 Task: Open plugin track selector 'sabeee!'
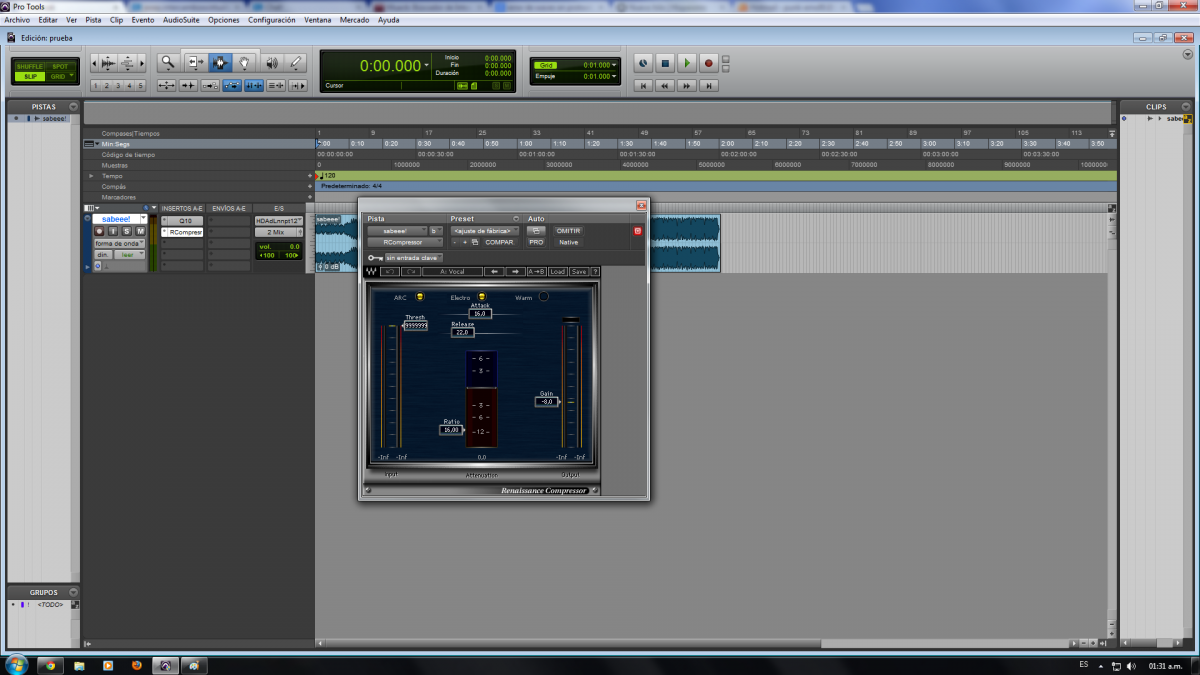pyautogui.click(x=396, y=231)
